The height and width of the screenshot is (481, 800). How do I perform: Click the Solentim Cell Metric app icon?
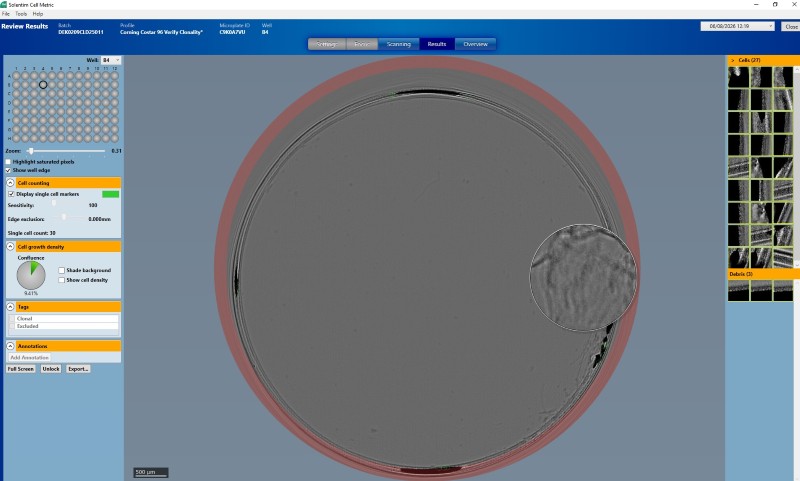tap(4, 5)
